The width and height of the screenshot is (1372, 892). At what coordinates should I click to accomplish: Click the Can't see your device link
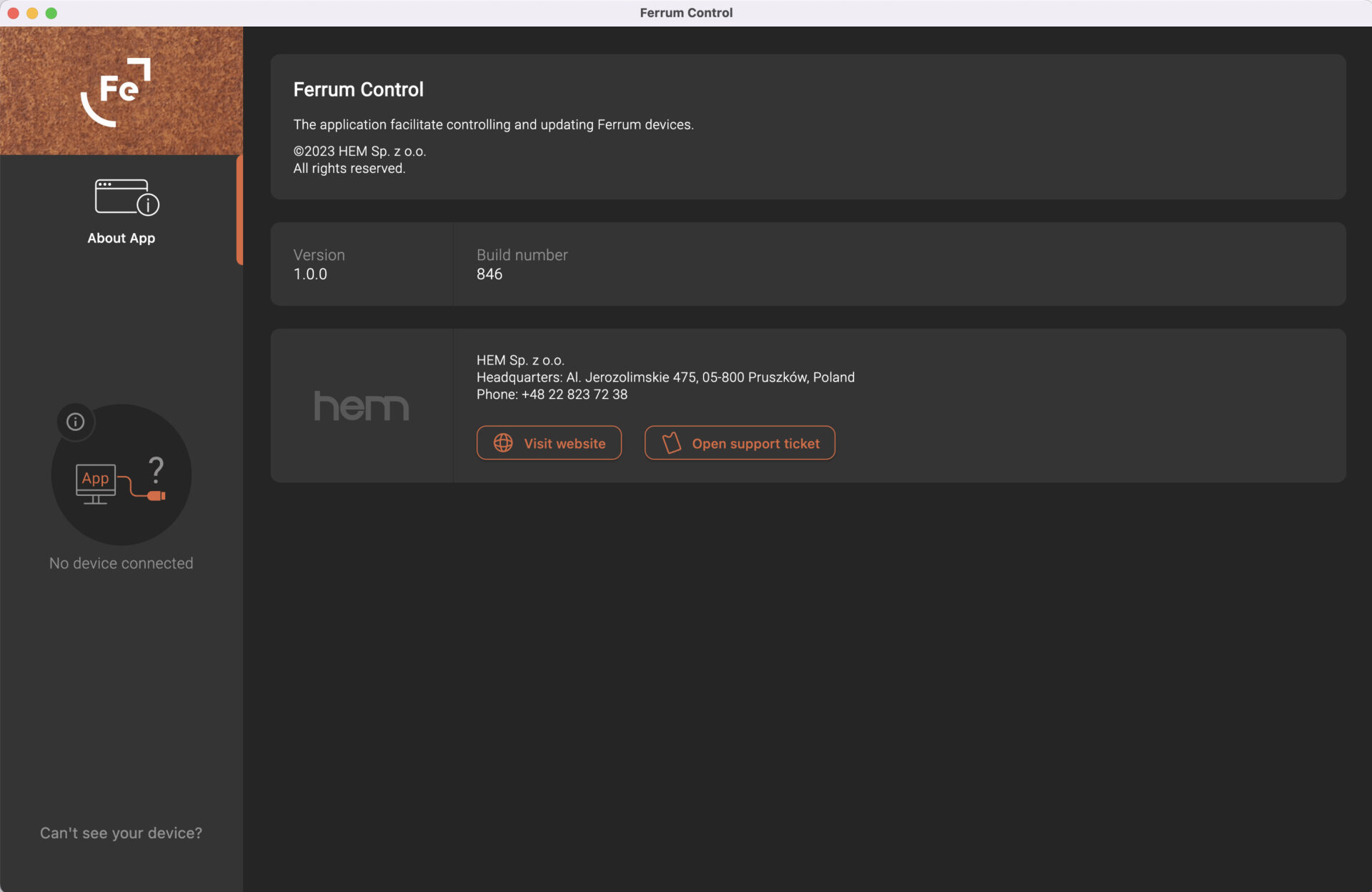click(121, 833)
